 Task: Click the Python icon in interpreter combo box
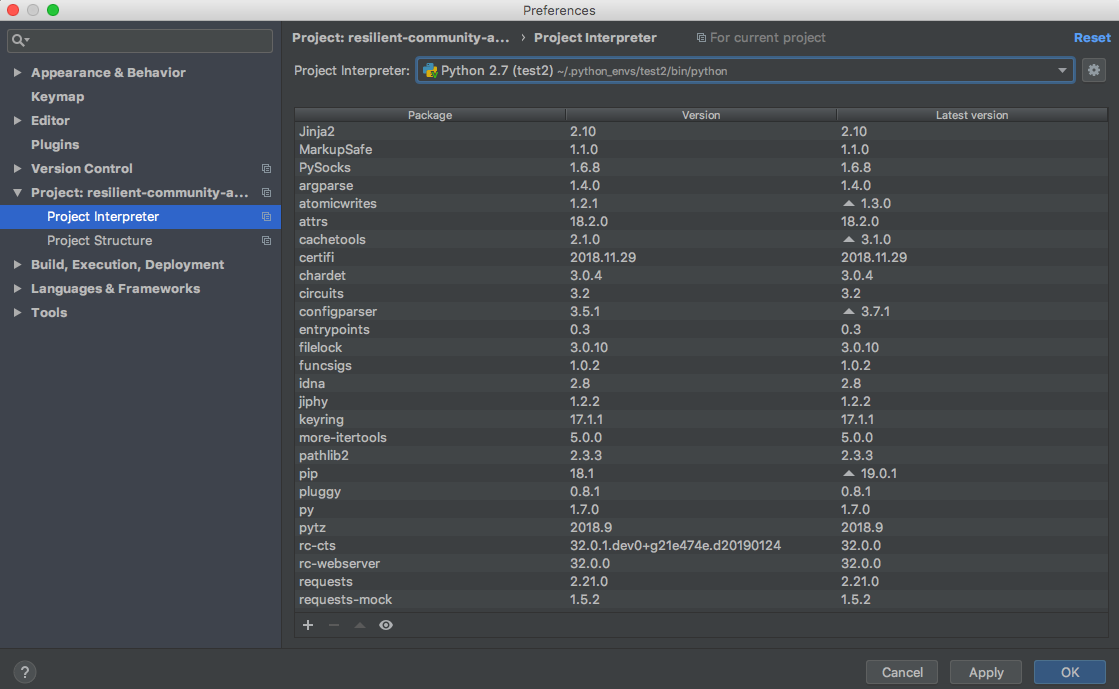point(430,71)
